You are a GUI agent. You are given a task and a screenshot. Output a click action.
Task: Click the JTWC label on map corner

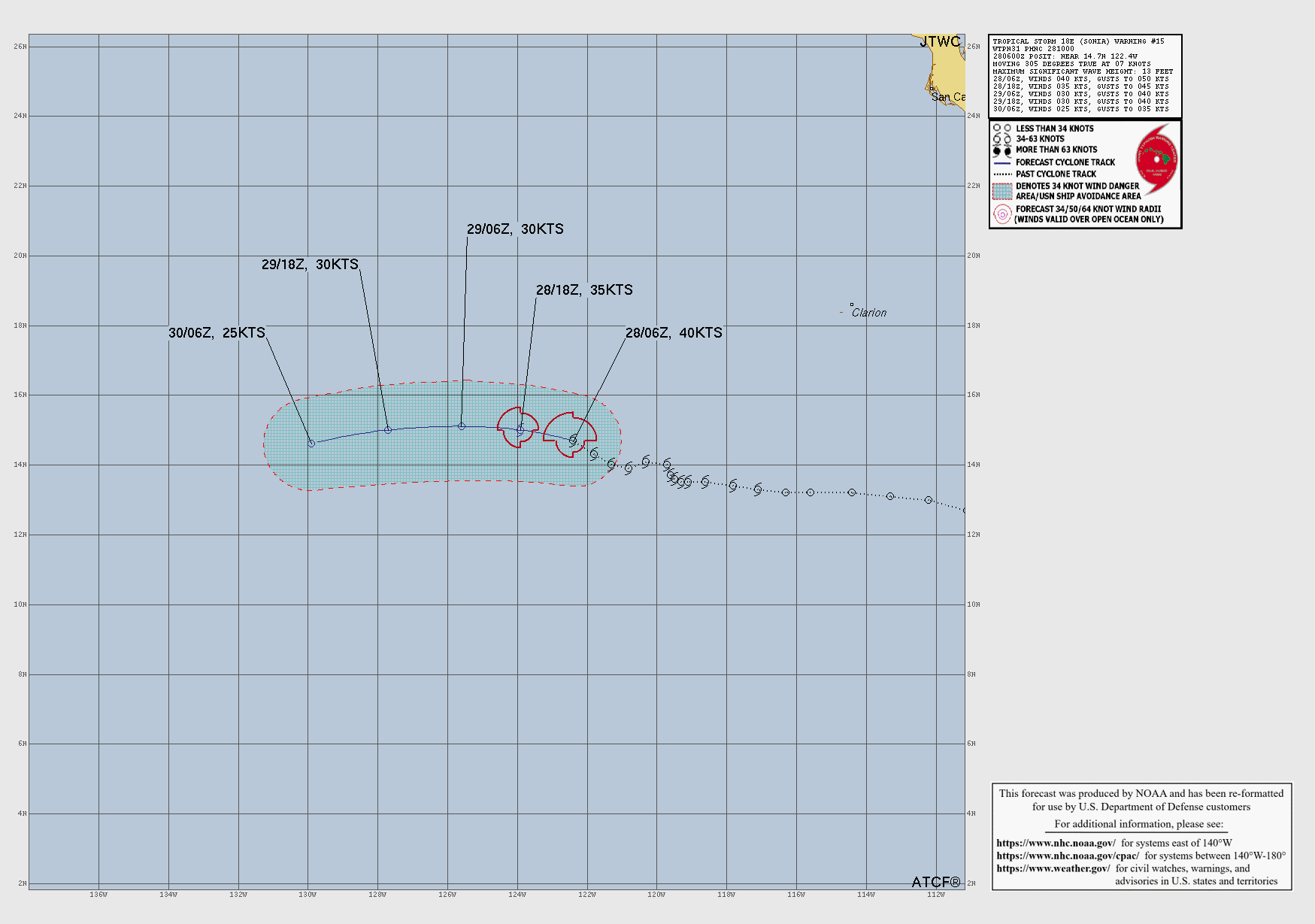(940, 42)
